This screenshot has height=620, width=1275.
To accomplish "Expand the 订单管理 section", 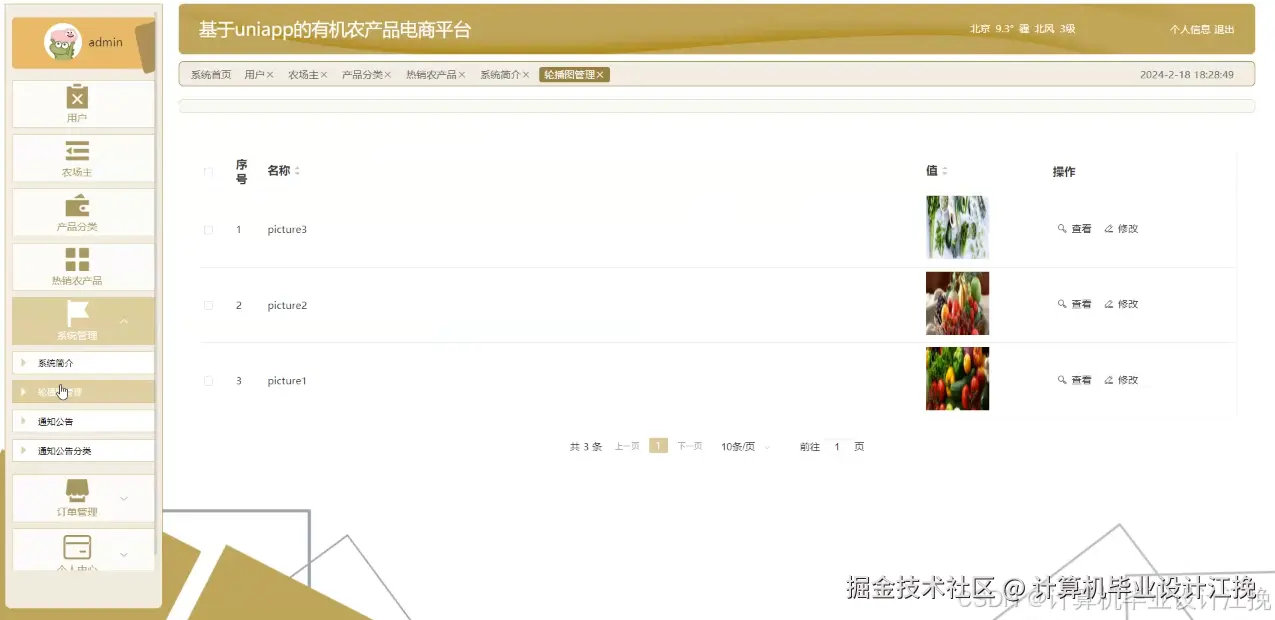I will pos(125,499).
